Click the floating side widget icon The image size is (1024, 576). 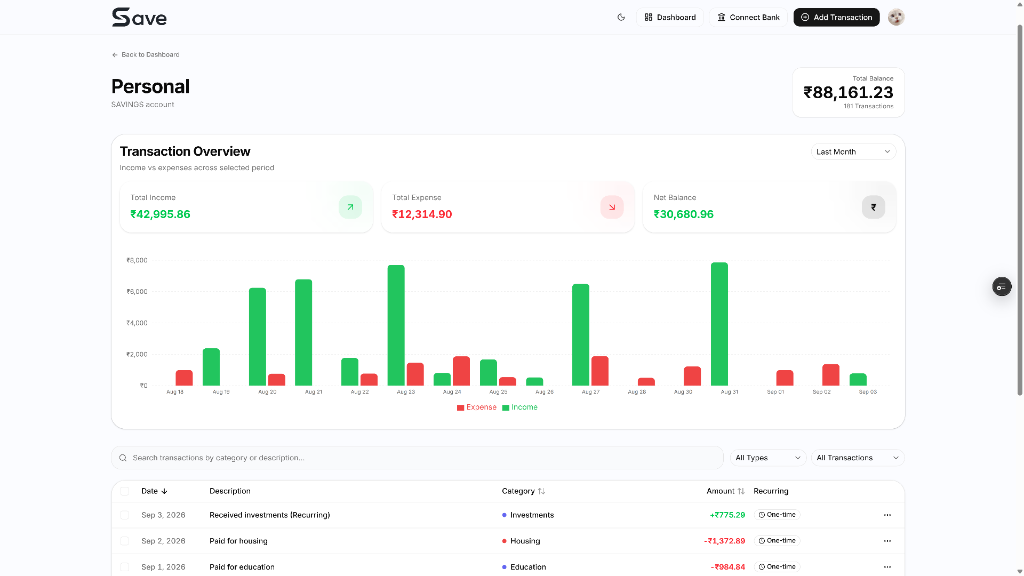1001,287
